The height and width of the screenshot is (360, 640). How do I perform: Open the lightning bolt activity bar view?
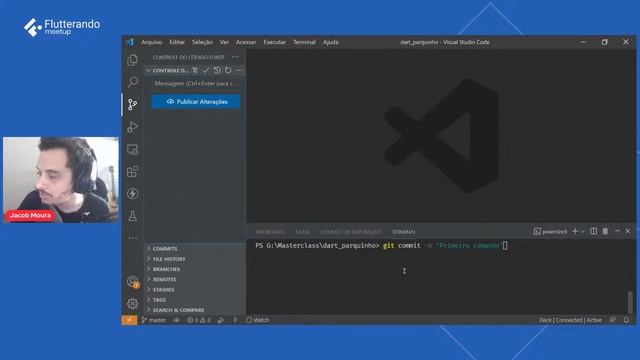[x=132, y=193]
